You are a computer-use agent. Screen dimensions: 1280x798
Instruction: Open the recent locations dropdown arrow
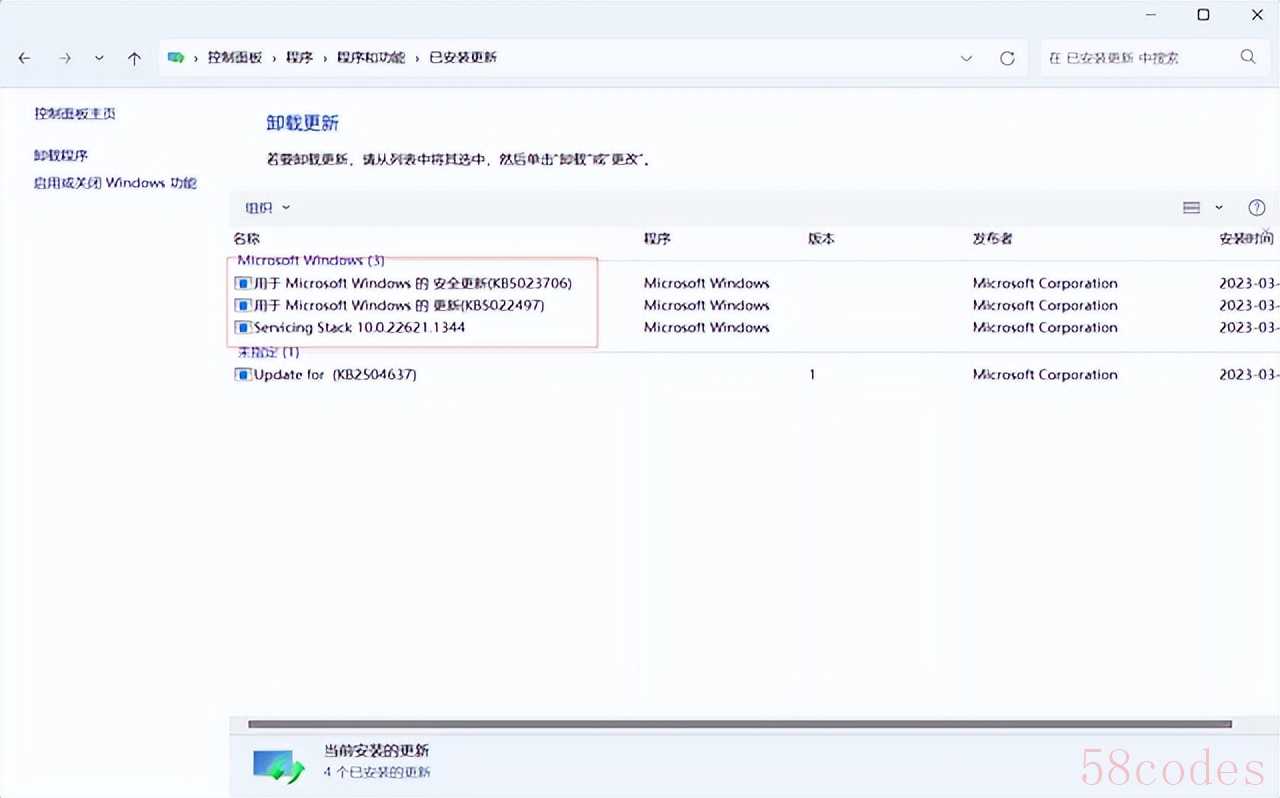pos(99,58)
